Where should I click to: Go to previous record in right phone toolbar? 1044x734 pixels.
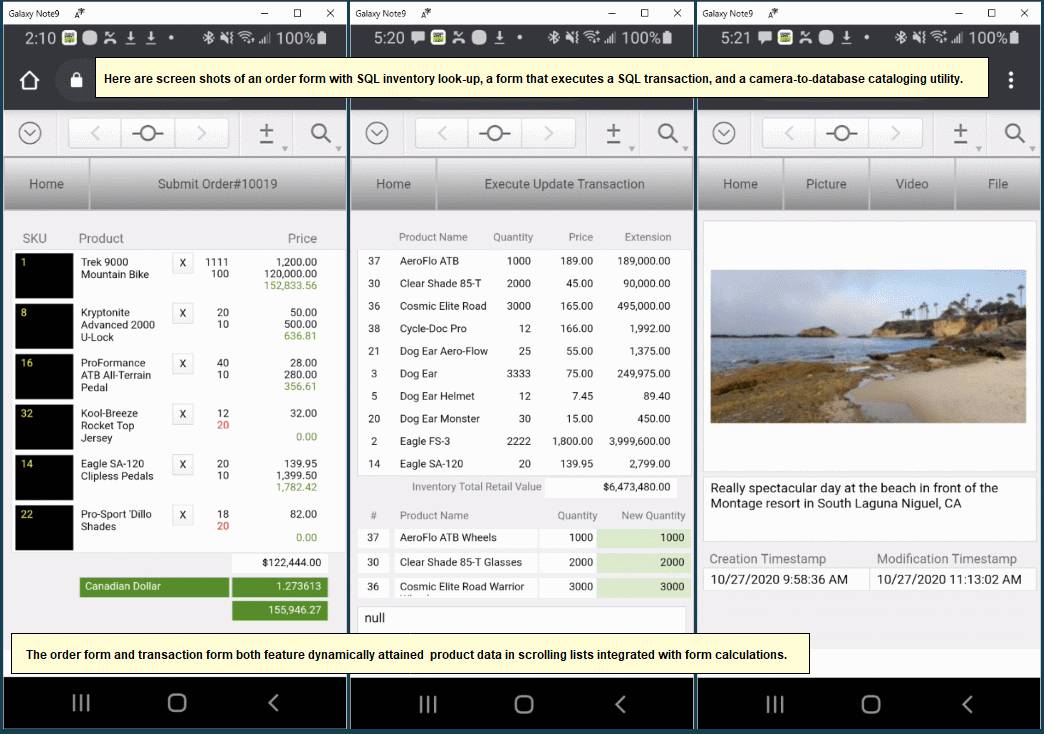click(x=789, y=134)
